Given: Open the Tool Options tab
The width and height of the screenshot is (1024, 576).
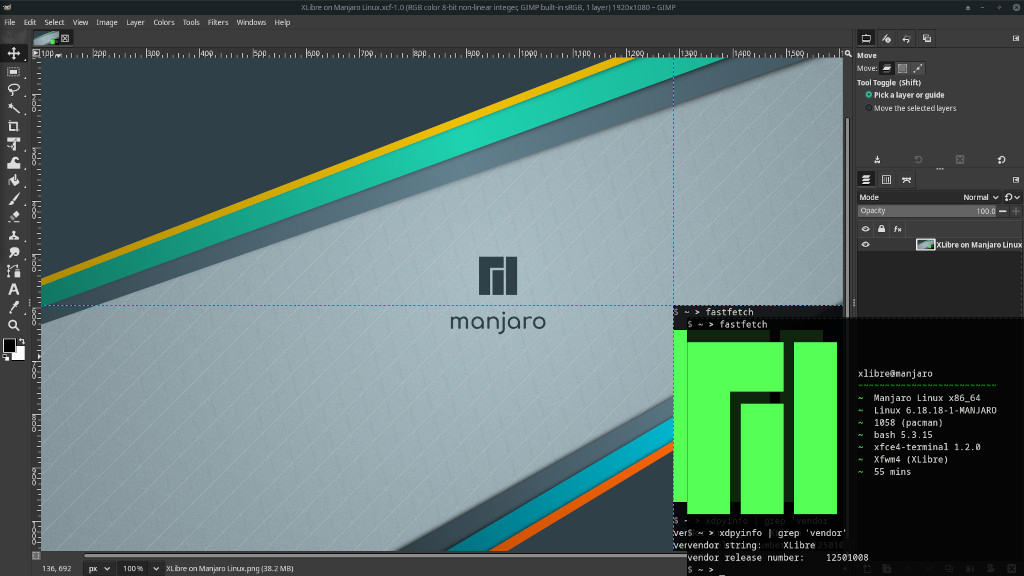Looking at the screenshot, I should (866, 39).
